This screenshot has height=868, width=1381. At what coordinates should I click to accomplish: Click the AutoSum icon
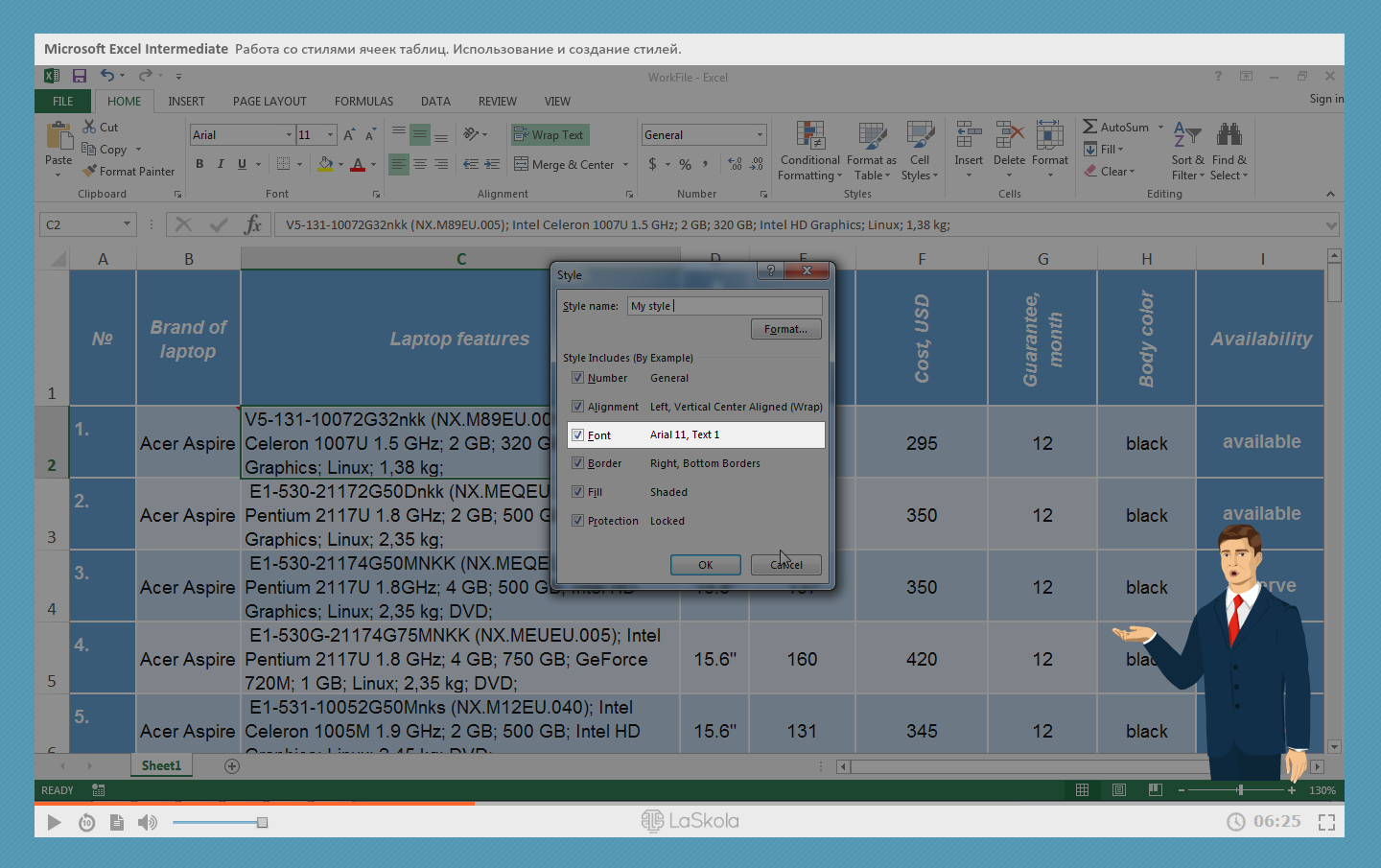1090,127
